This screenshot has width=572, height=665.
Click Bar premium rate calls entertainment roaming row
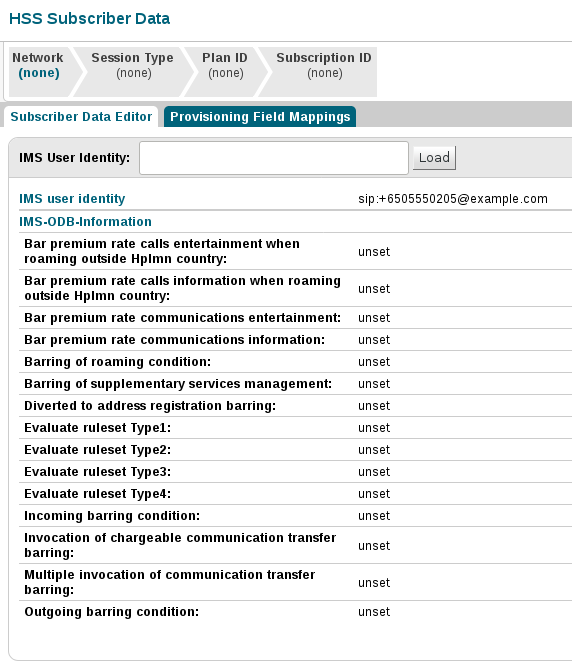tap(296, 251)
